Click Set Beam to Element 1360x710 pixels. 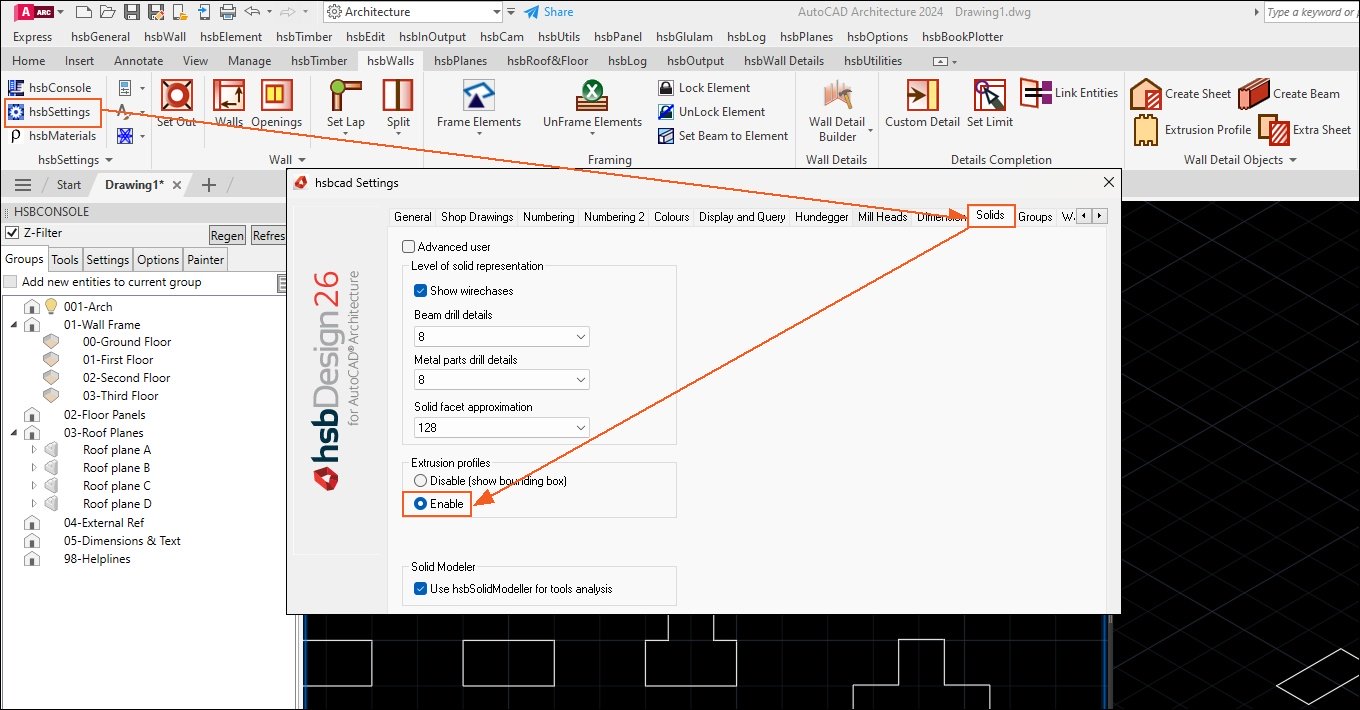724,136
